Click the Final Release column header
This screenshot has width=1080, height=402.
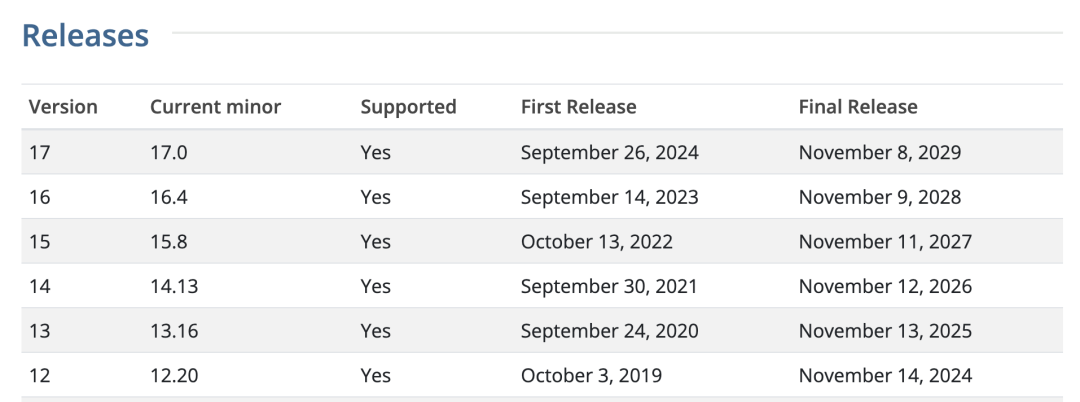[857, 107]
